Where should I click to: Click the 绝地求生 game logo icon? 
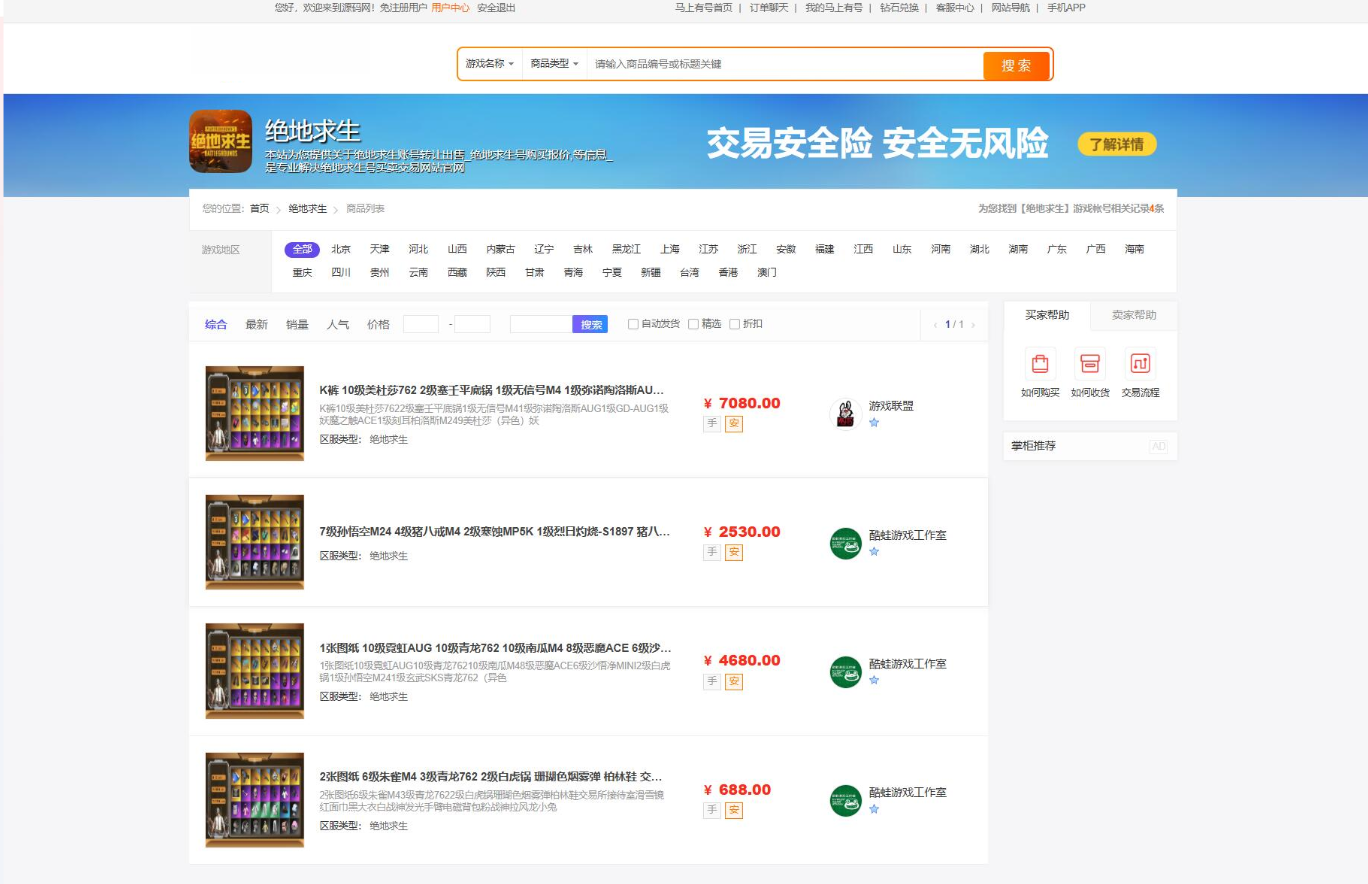[221, 141]
